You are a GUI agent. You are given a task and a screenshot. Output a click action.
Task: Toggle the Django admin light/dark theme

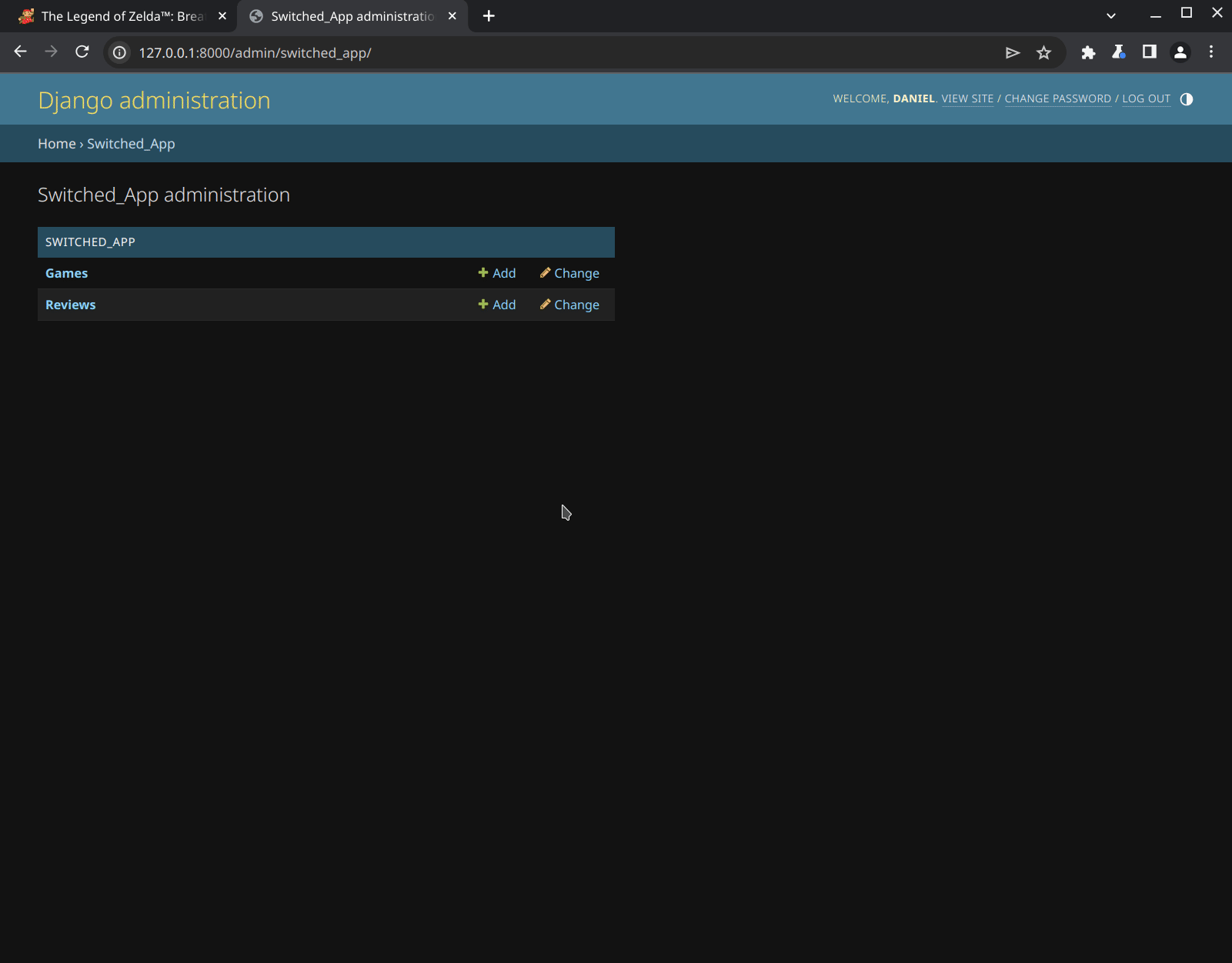pos(1186,99)
